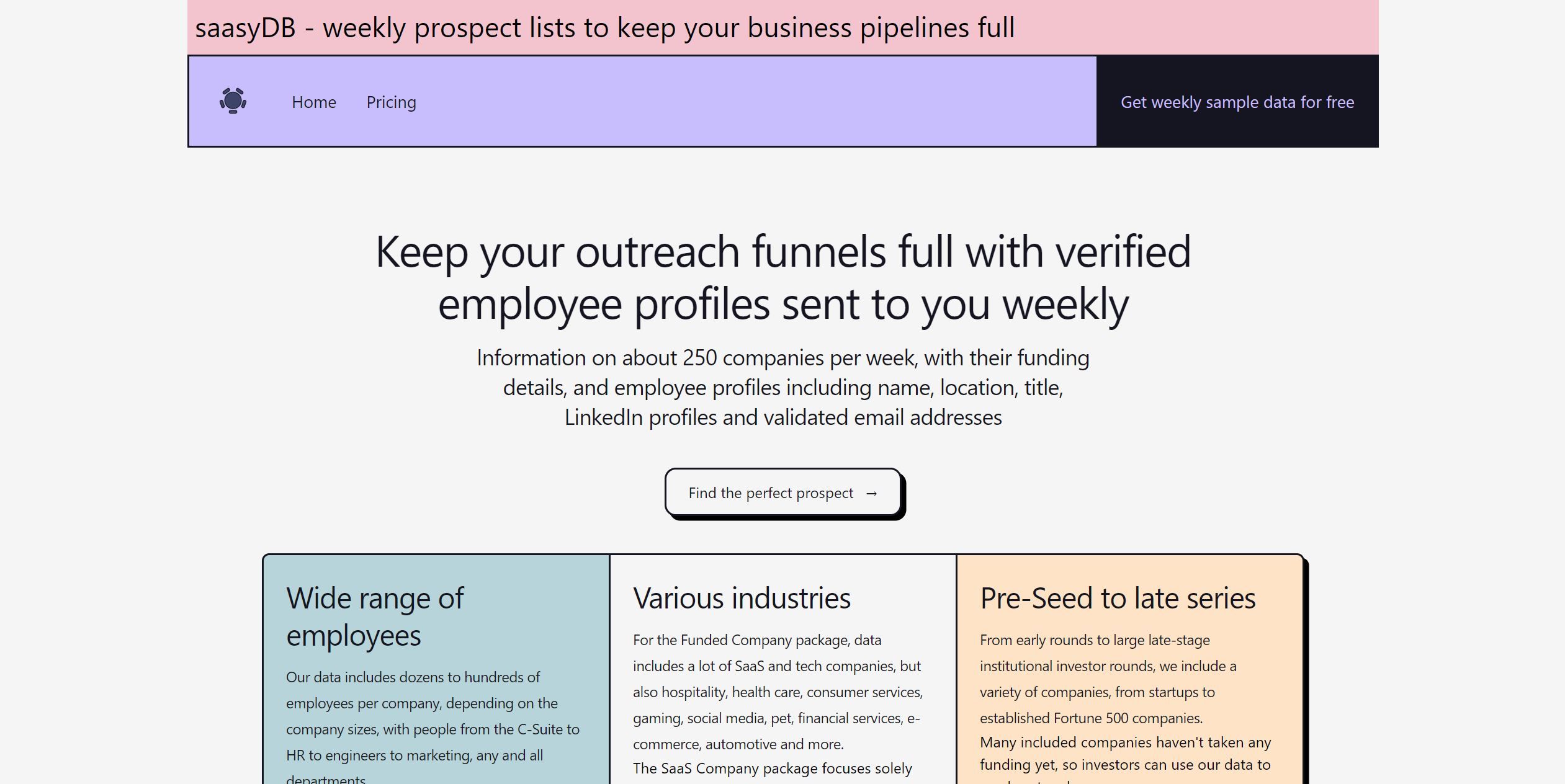Image resolution: width=1565 pixels, height=784 pixels.
Task: Click the 'The SaaS Company package focuses' line
Action: (x=772, y=769)
